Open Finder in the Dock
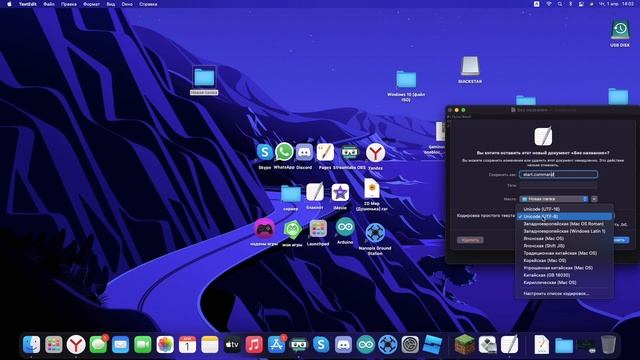This screenshot has height=360, width=640. [31, 345]
